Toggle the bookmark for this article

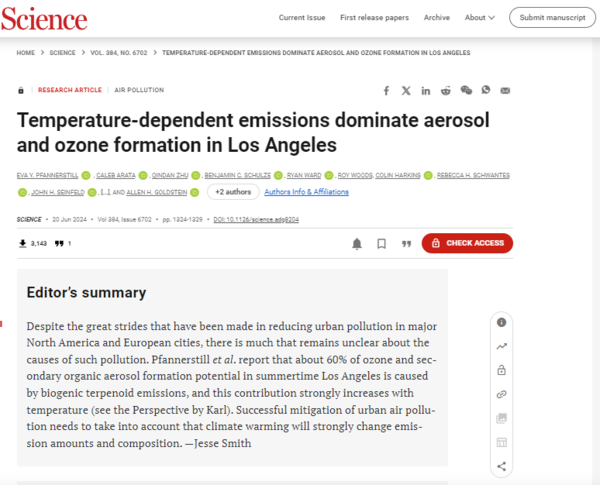(381, 243)
